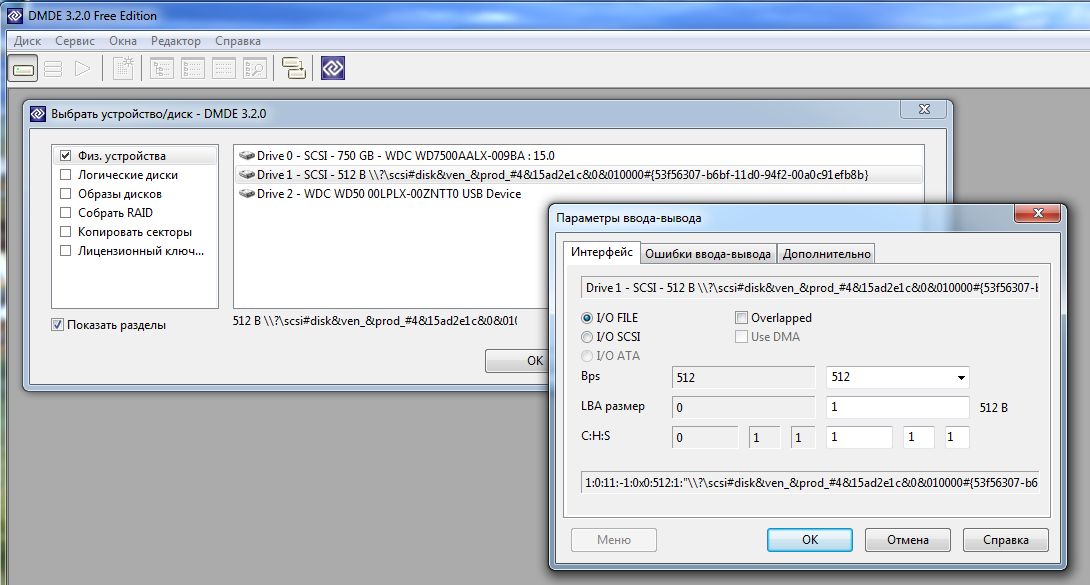Click the search-in-tree toolbar icon
This screenshot has width=1090, height=585.
tap(254, 68)
